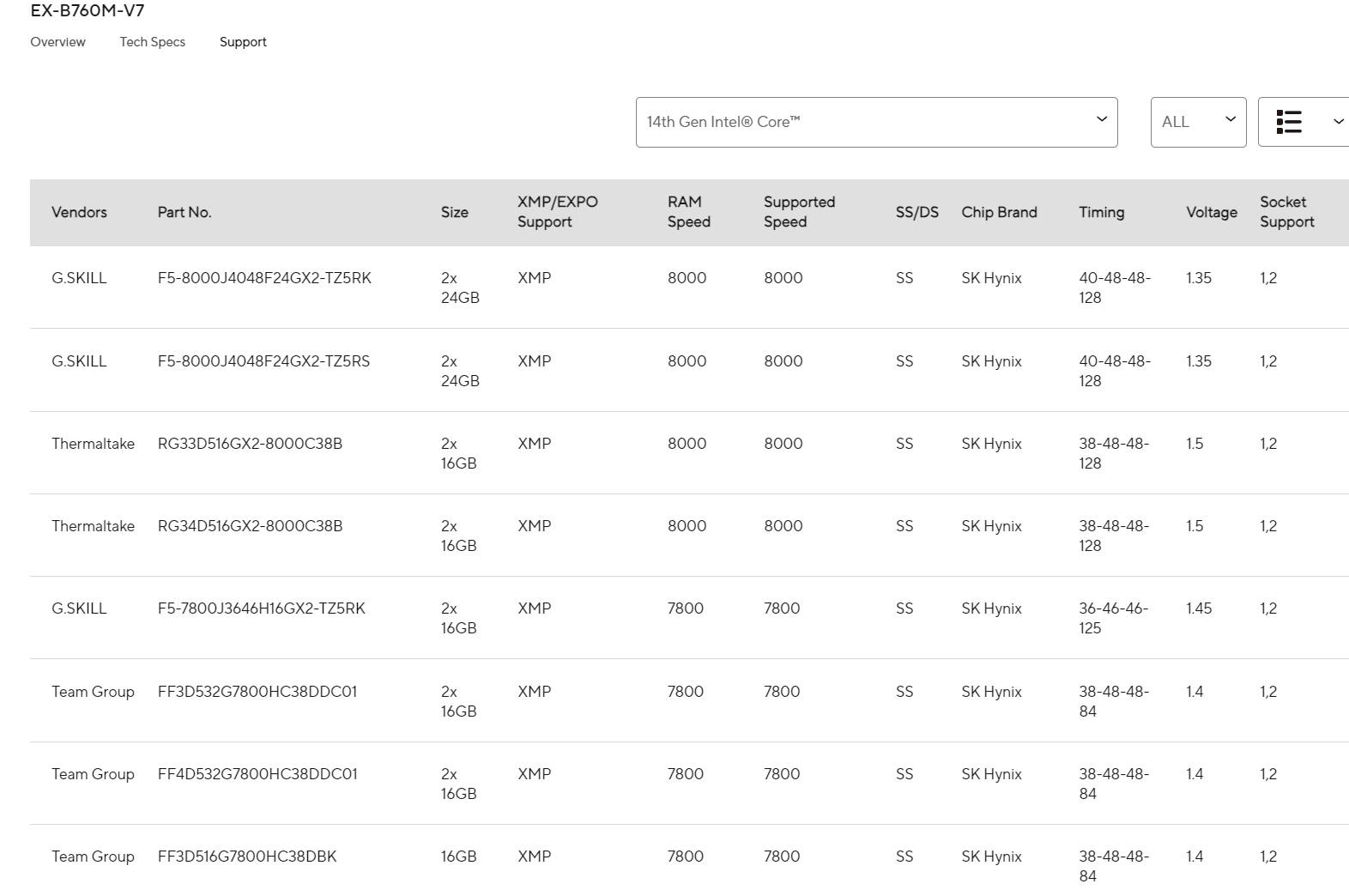The width and height of the screenshot is (1349, 896).
Task: Click Team Group vendor in FF4D532G7800HC38DDC01 row
Action: (x=93, y=774)
